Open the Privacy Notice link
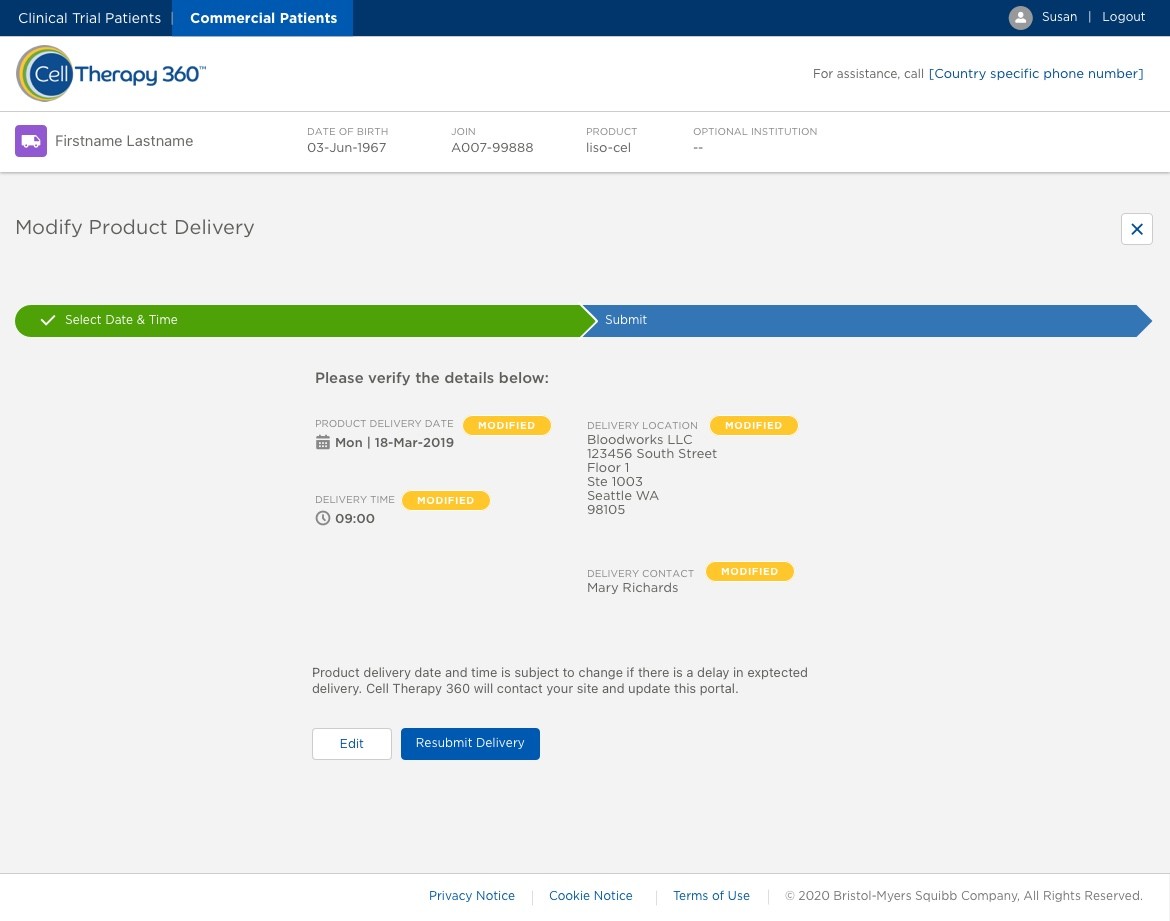 pos(472,896)
